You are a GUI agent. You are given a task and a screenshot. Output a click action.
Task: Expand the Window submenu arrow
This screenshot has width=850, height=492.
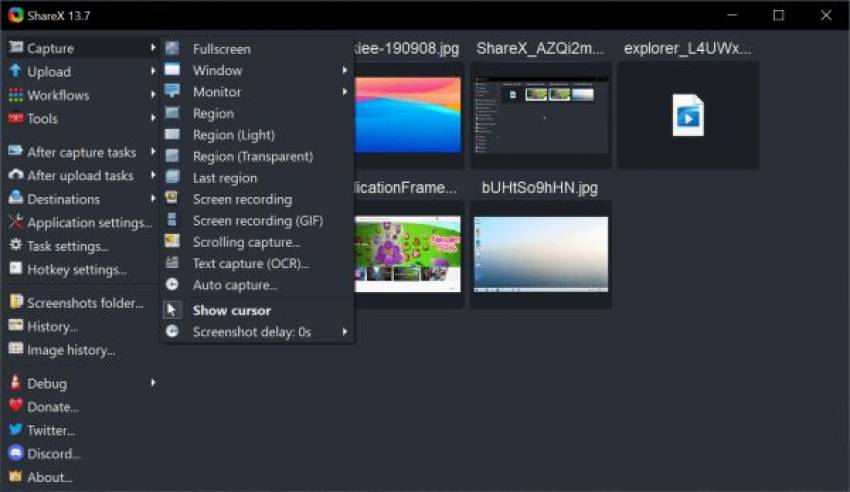click(345, 70)
